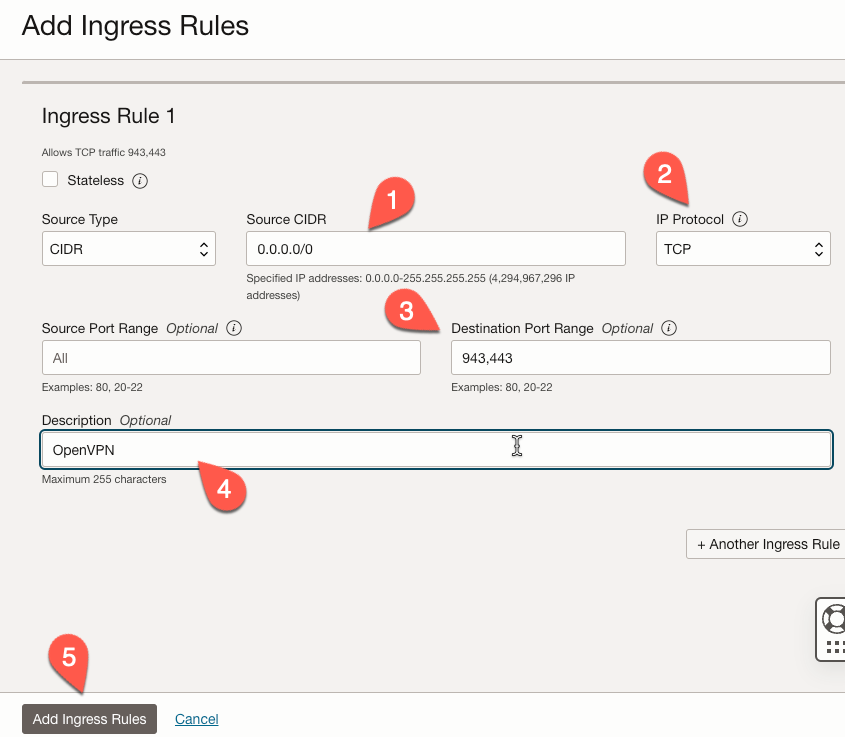Focus the Description field containing OpenVPN

(437, 449)
